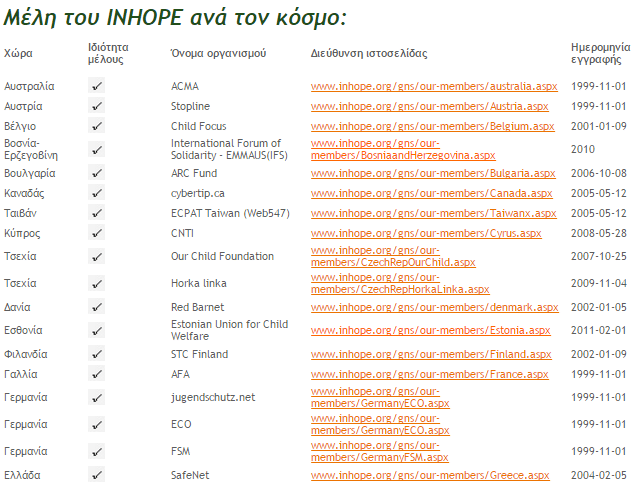Click the country name Ελλάδα
Screen dimensions: 631x483
click(22, 475)
